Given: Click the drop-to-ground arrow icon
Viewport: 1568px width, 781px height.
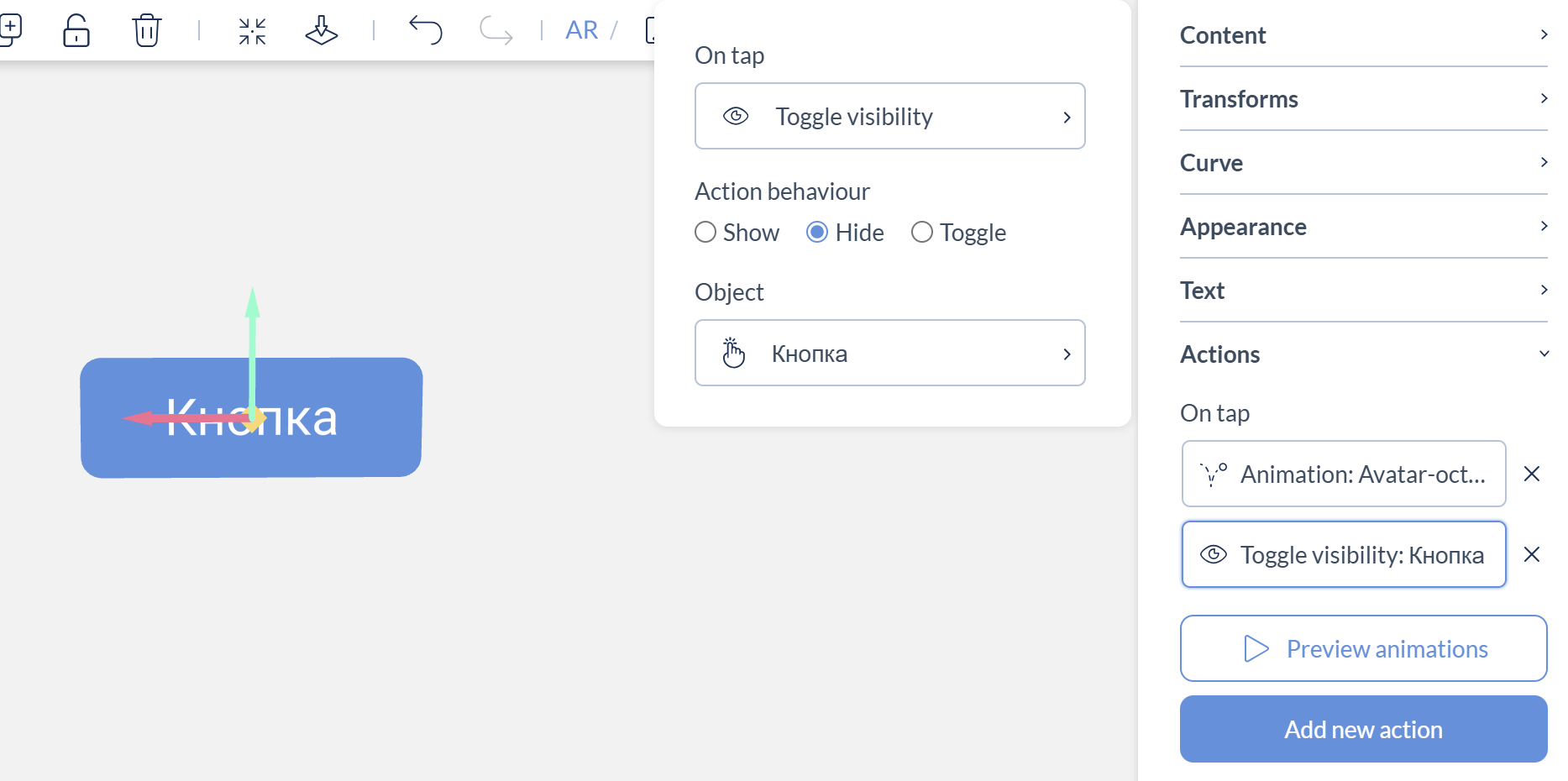Looking at the screenshot, I should (321, 31).
